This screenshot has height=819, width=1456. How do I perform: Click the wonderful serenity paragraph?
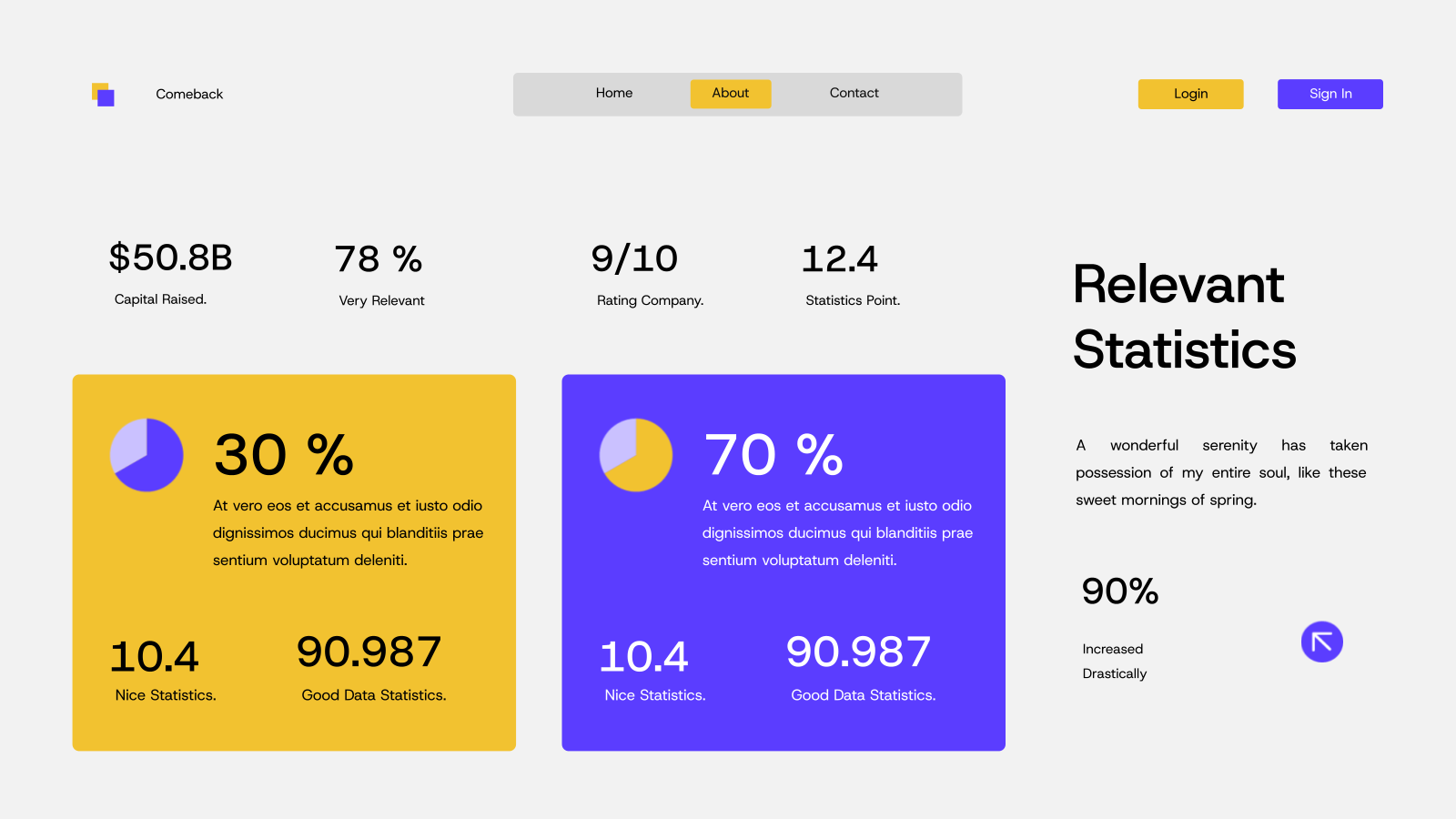[1221, 473]
